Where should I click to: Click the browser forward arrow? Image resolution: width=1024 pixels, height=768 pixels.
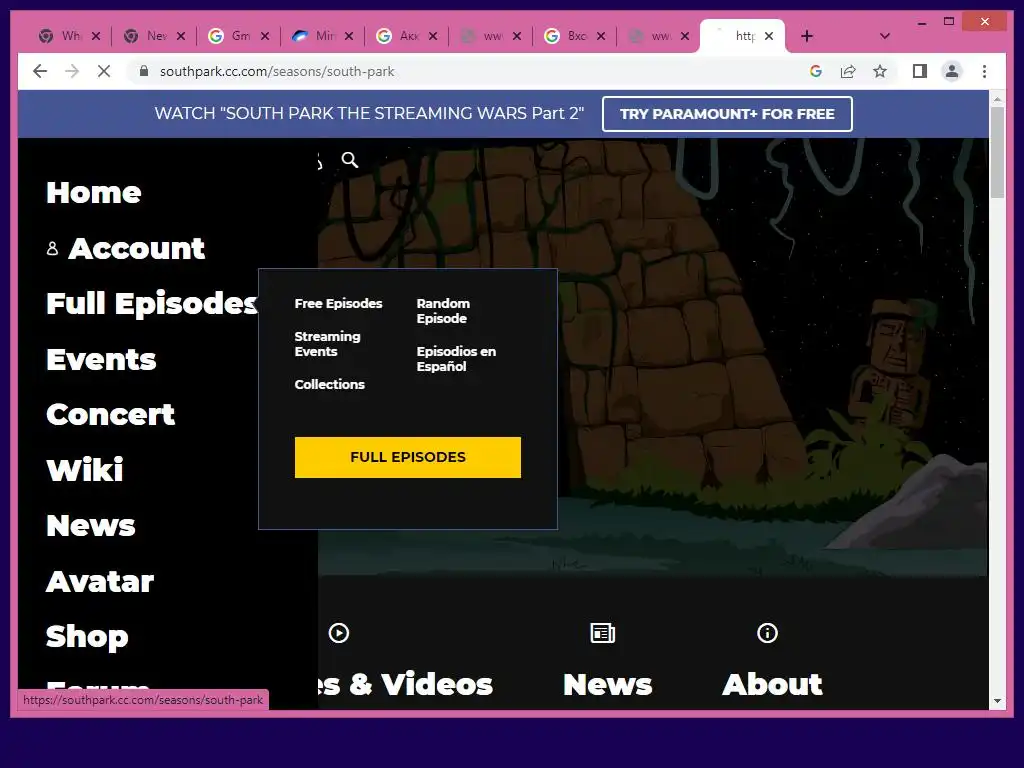tap(72, 71)
